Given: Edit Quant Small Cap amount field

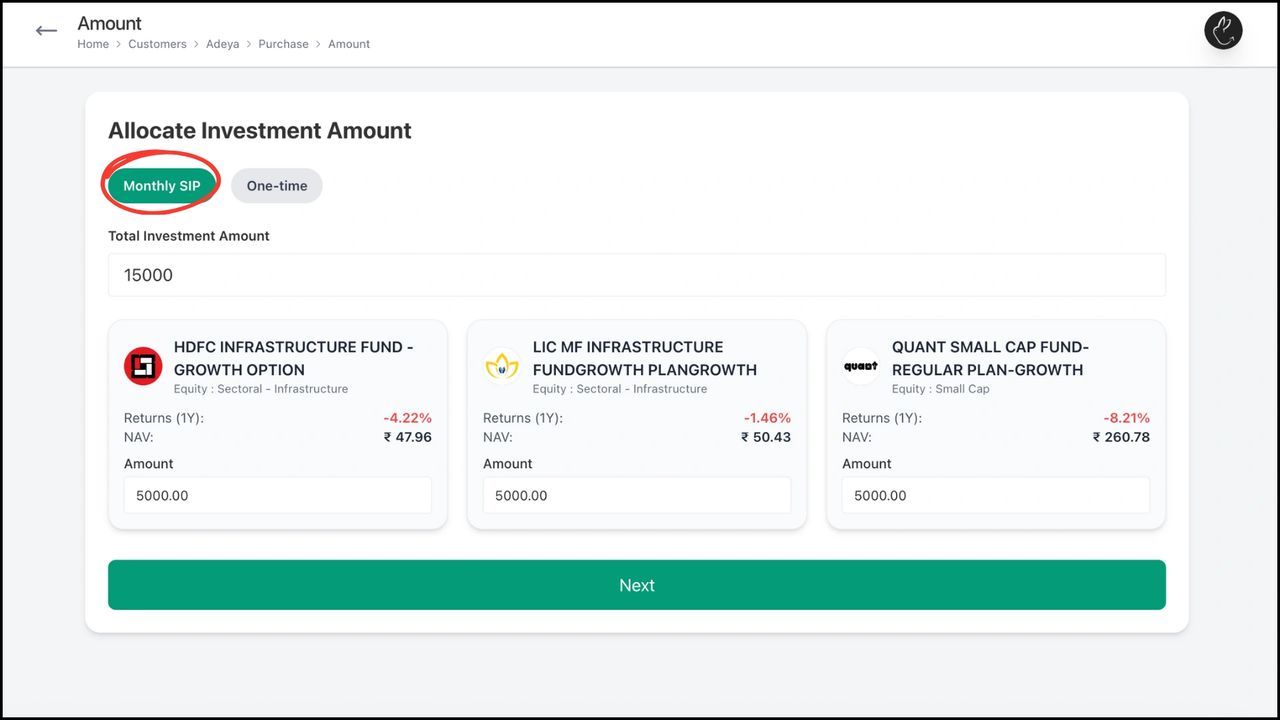Looking at the screenshot, I should 995,495.
